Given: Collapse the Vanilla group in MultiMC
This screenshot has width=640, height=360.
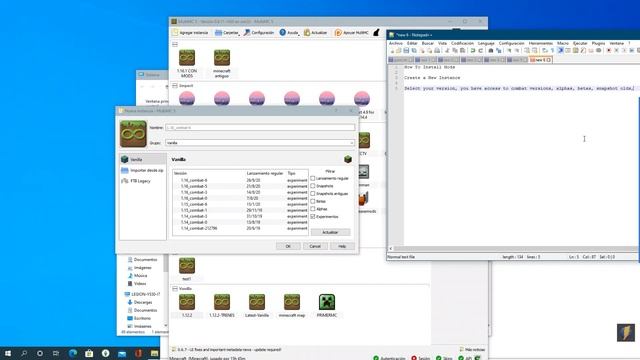Looking at the screenshot, I should point(175,289).
